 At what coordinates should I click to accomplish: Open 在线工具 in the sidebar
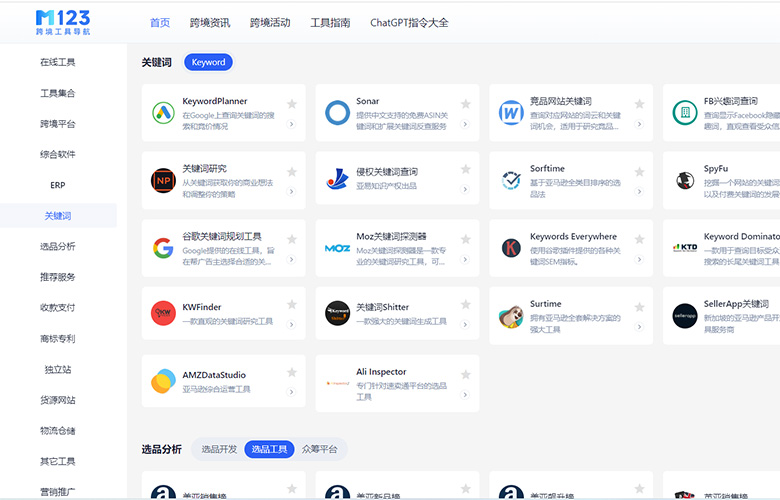[58, 62]
